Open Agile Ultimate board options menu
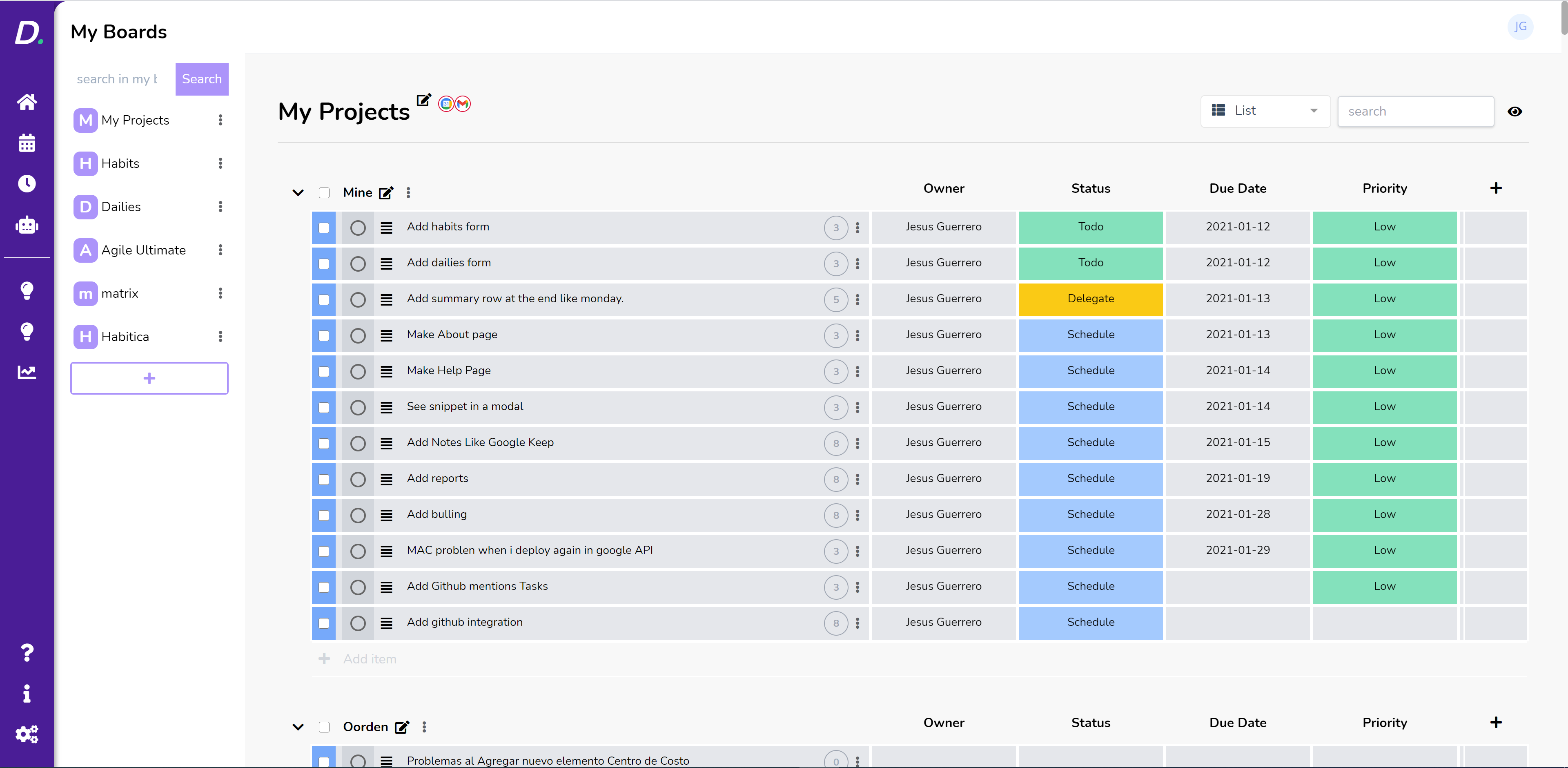The image size is (1568, 768). [220, 250]
